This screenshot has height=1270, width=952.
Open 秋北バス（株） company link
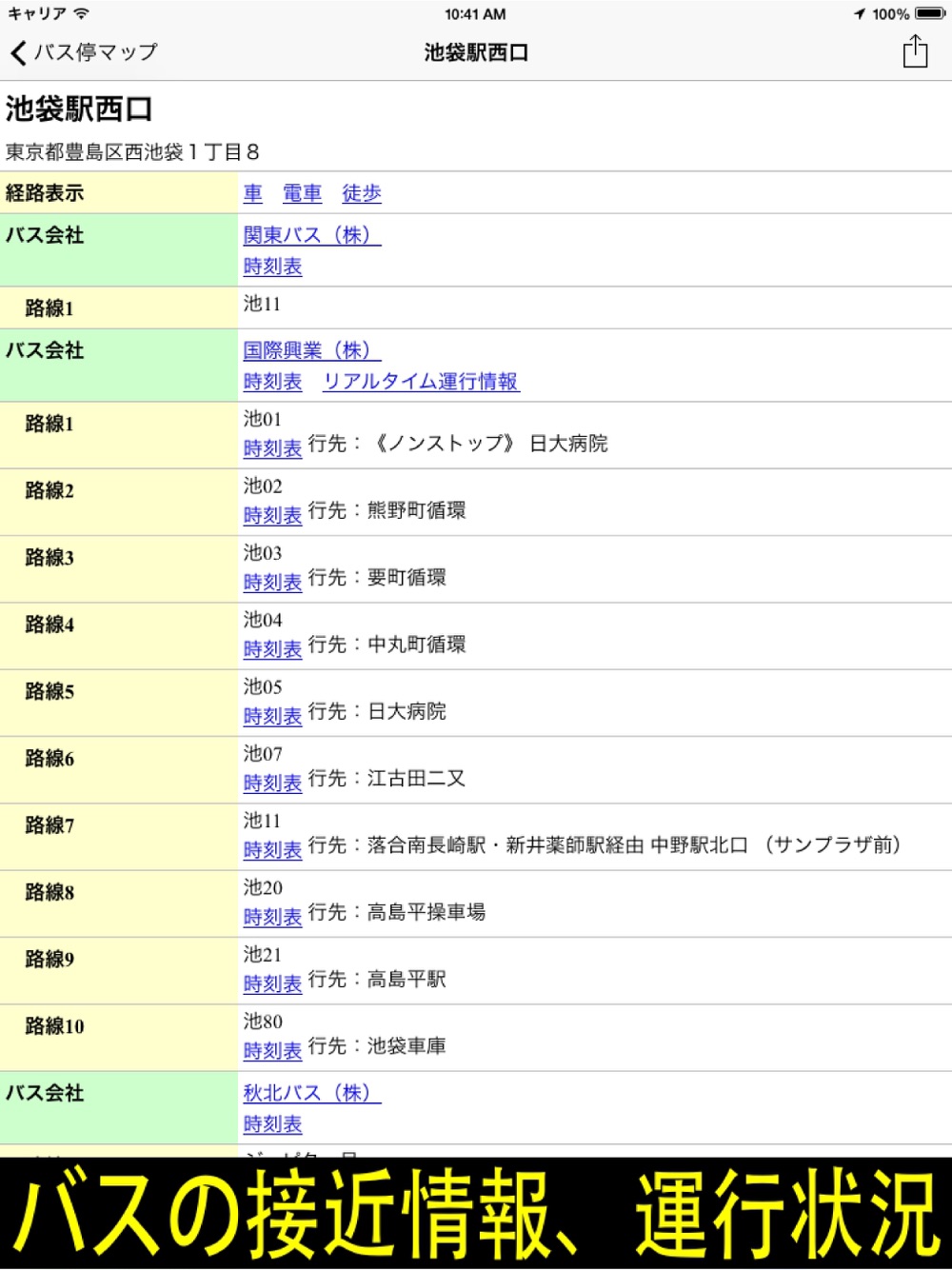(x=312, y=1093)
